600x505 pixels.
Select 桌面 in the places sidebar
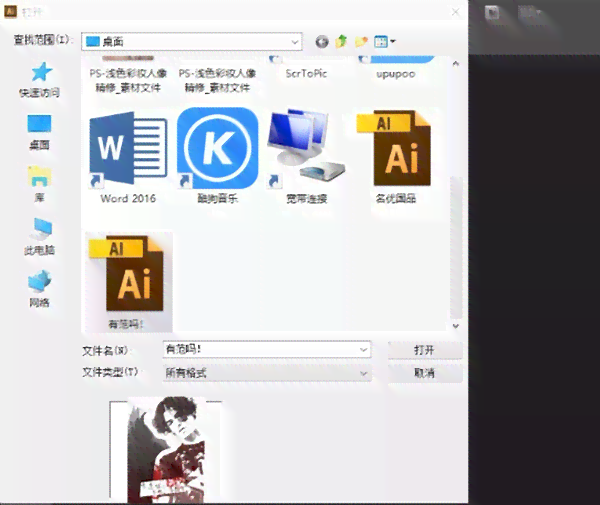(x=39, y=132)
